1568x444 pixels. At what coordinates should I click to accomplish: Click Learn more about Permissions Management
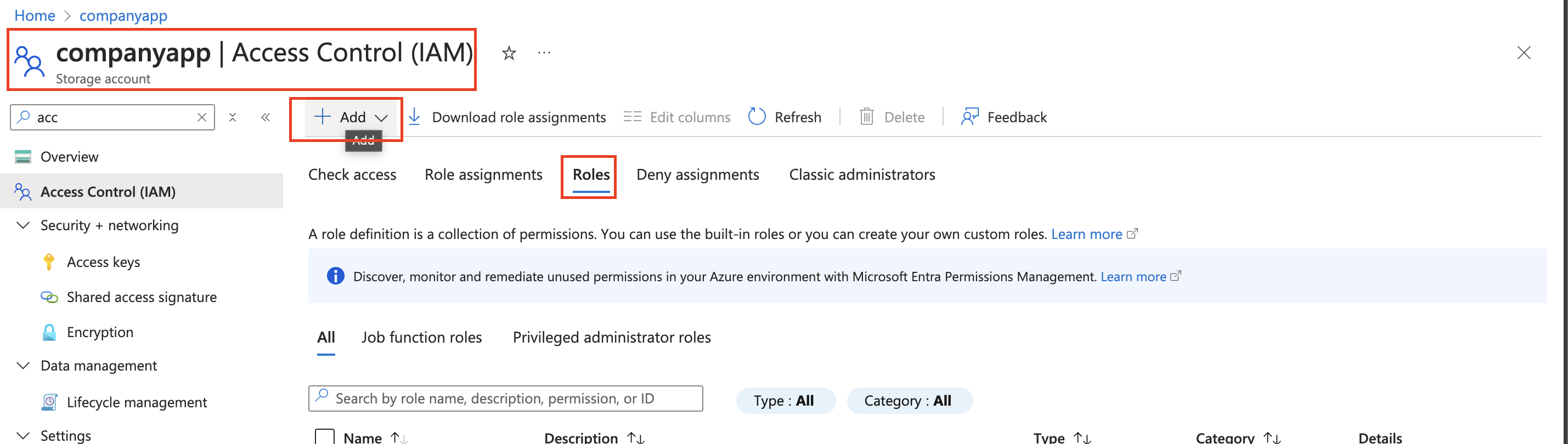(1140, 277)
